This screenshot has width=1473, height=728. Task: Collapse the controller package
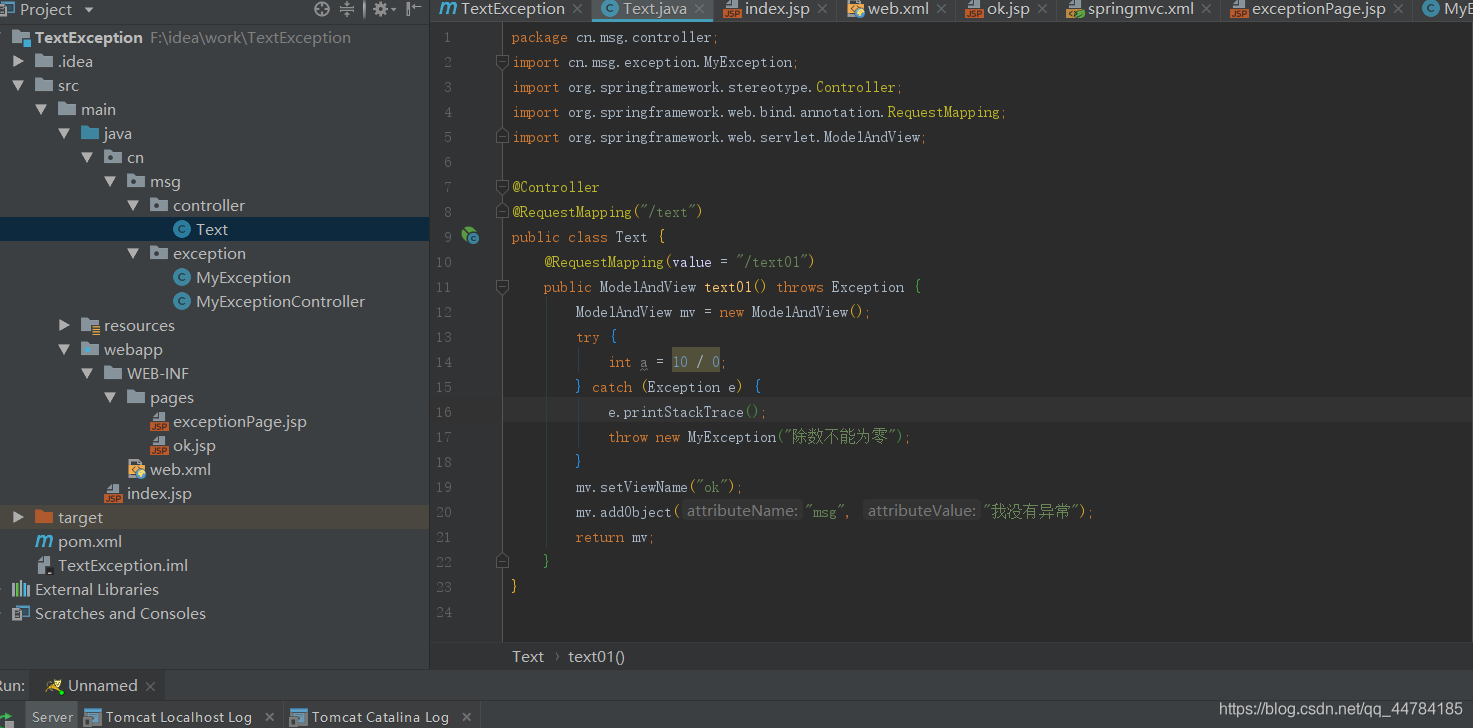(133, 206)
